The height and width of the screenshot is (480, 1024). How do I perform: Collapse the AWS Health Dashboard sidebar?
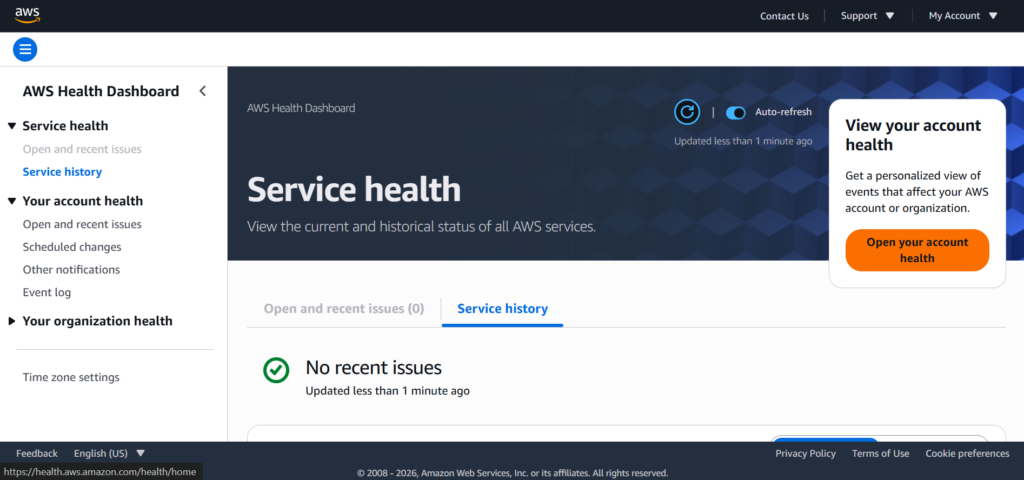click(x=202, y=91)
